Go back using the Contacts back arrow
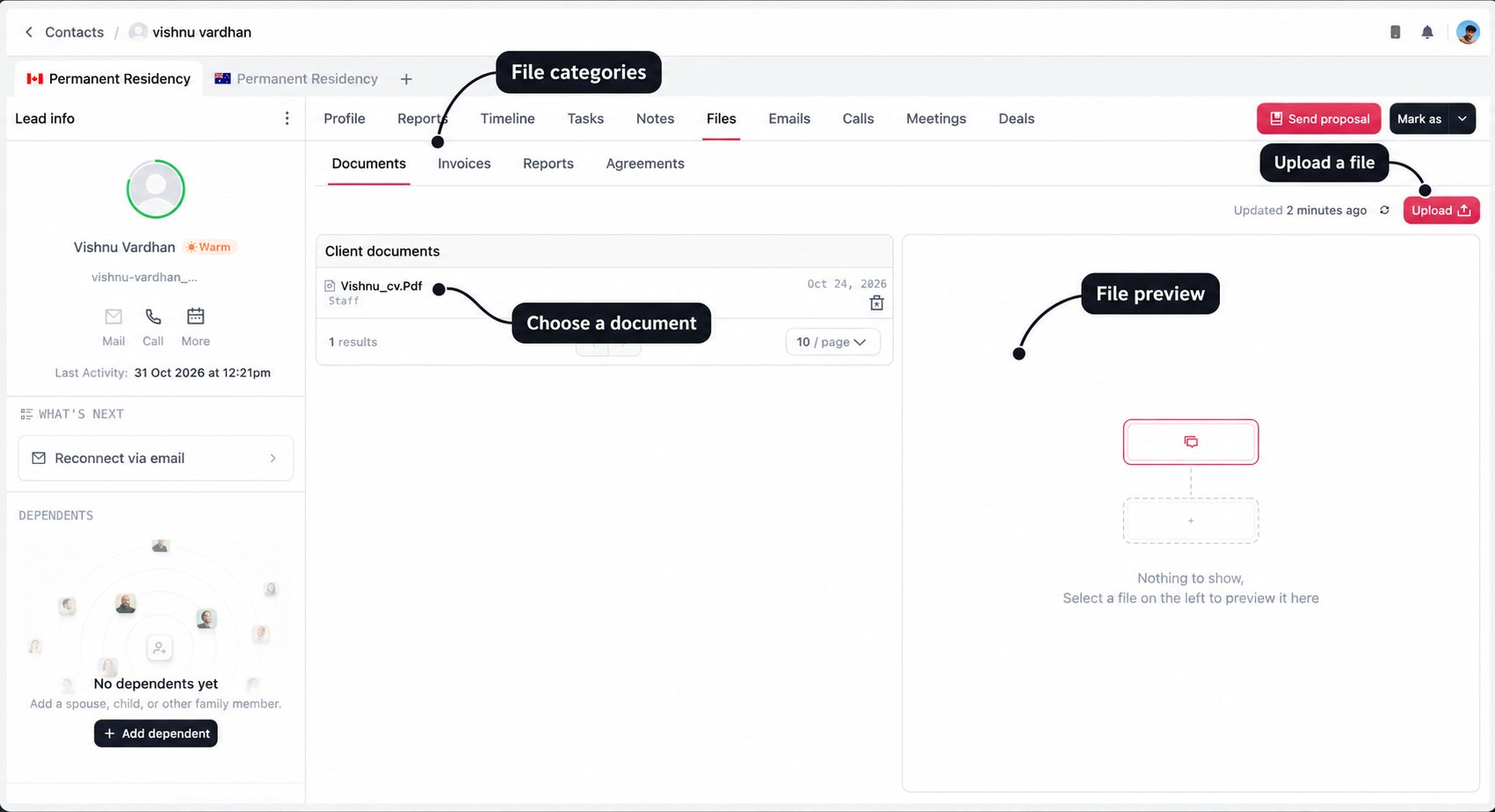1495x812 pixels. click(29, 33)
